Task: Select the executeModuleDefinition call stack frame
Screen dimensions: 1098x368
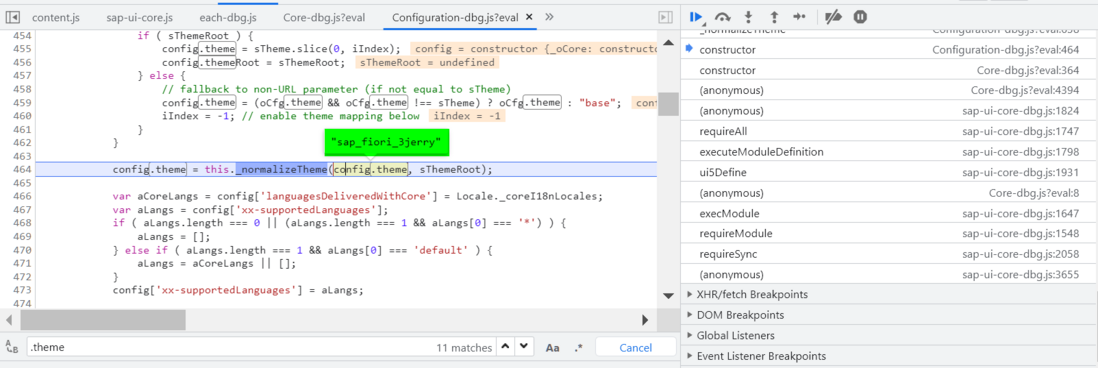Action: tap(889, 152)
